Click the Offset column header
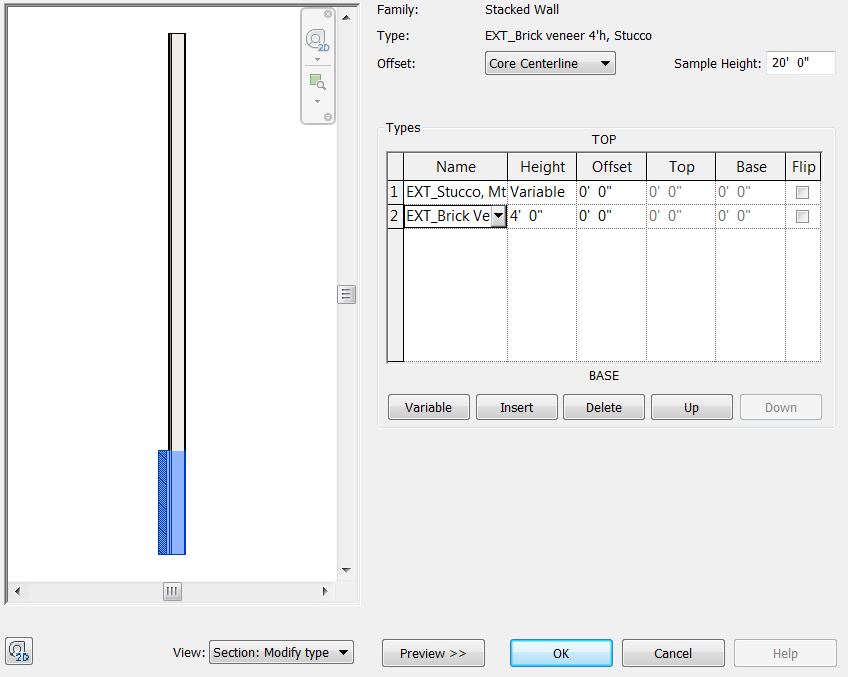Screen dimensions: 848x677 point(611,167)
